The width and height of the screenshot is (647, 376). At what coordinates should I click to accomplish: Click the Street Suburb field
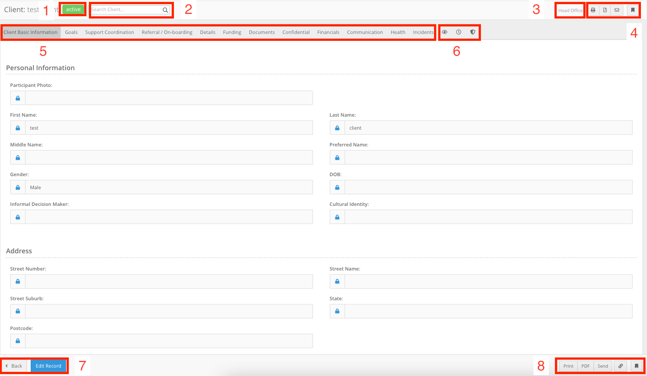[x=169, y=311]
